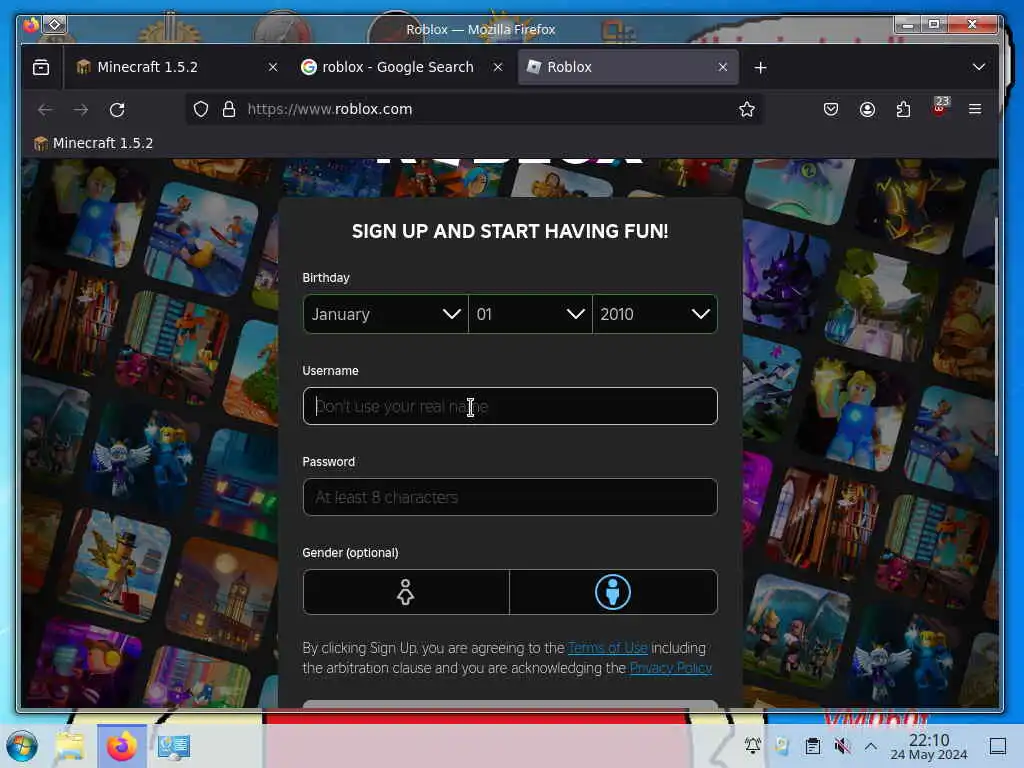Open the Extensions puzzle icon

tap(903, 109)
